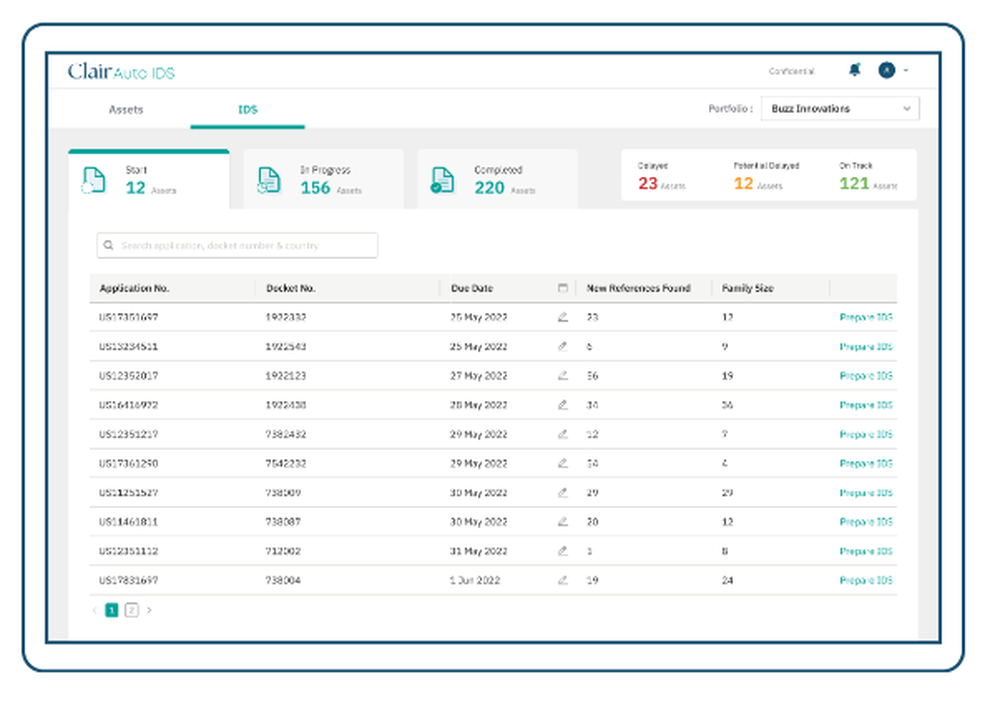The image size is (1000, 710).
Task: Select the Start 12 Assets card
Action: pos(149,180)
